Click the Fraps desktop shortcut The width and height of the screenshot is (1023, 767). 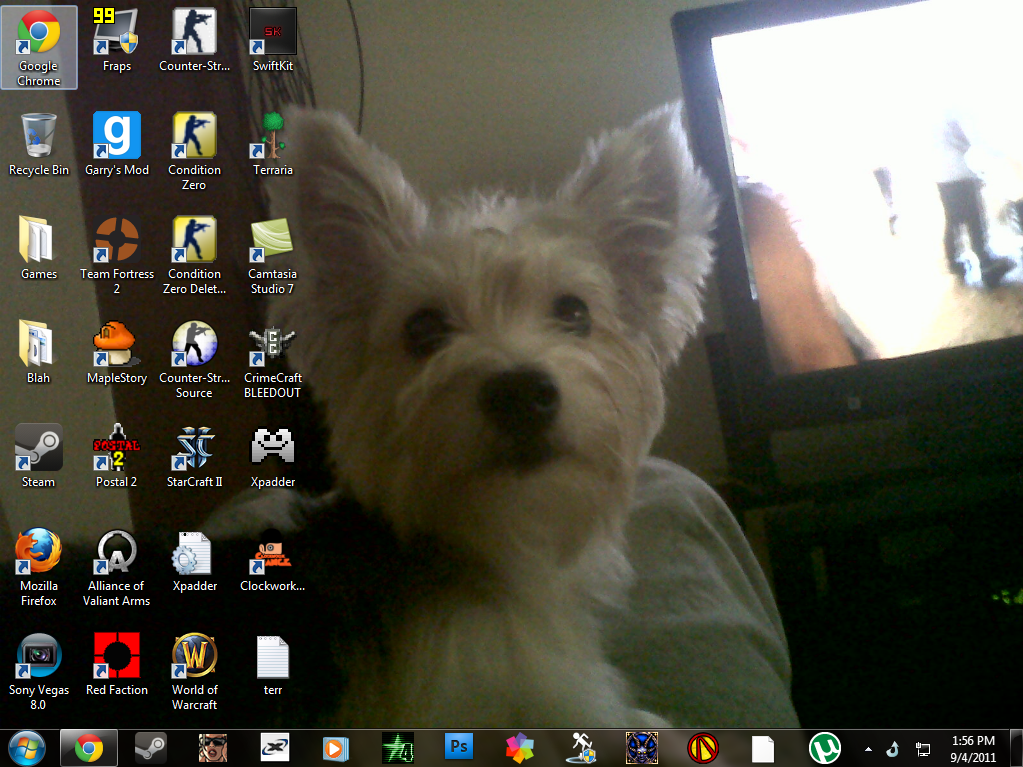click(117, 35)
